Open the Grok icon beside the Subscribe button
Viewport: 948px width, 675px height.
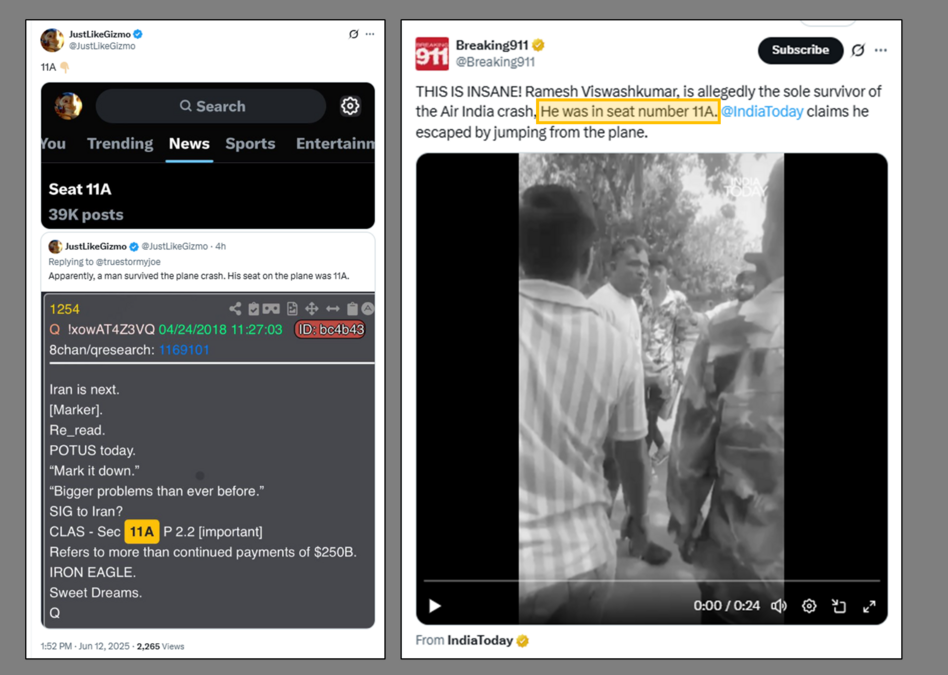[x=858, y=50]
